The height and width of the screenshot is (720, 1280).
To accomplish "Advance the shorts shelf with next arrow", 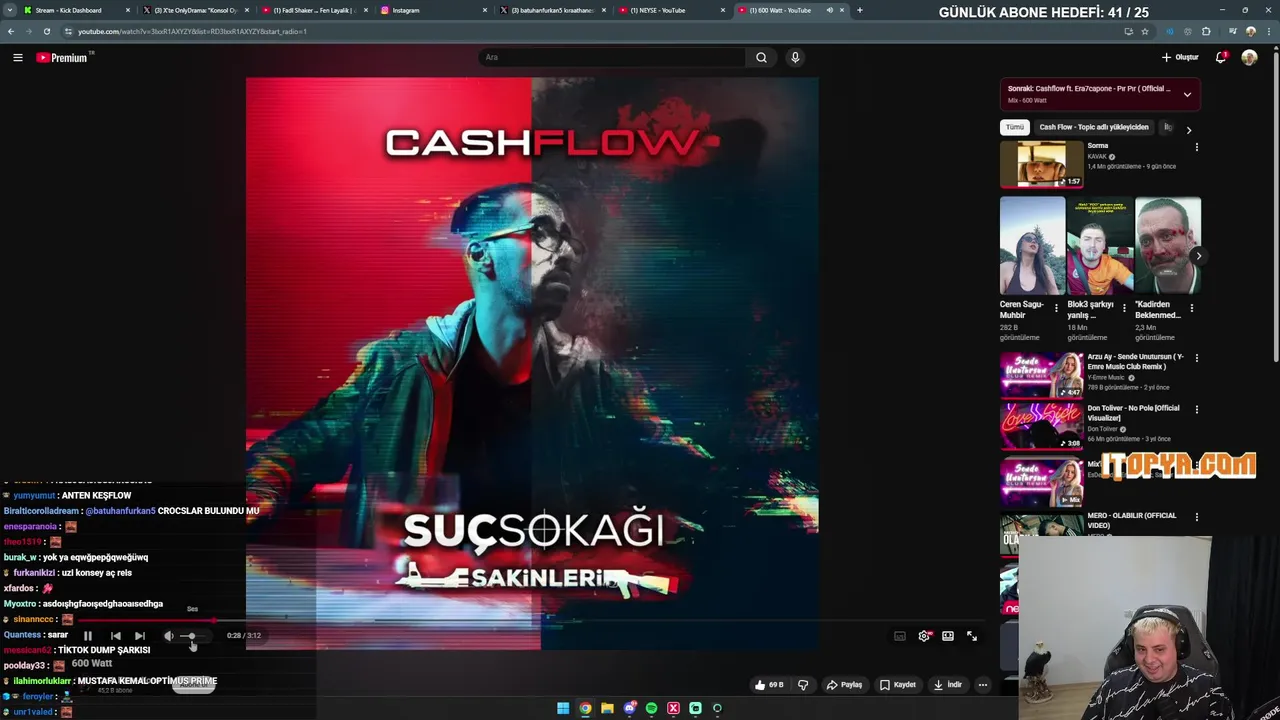I will click(1198, 256).
